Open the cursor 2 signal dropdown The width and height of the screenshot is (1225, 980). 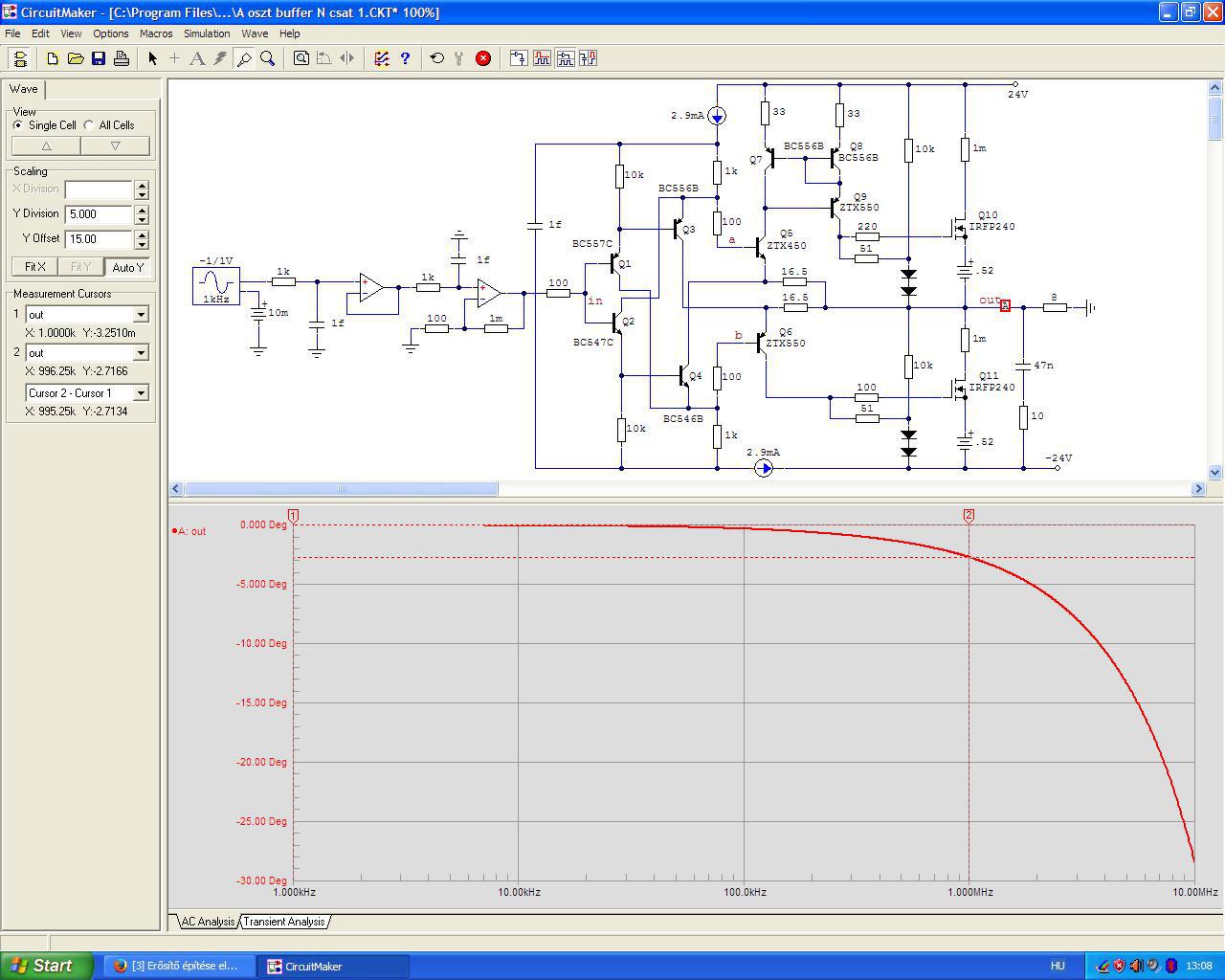(141, 353)
